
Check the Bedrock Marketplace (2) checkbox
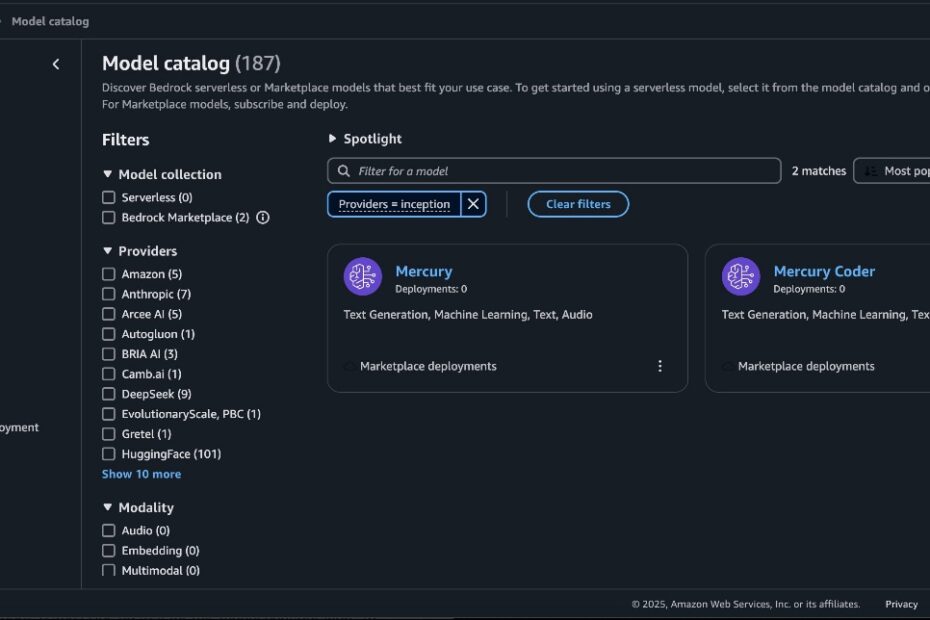109,218
